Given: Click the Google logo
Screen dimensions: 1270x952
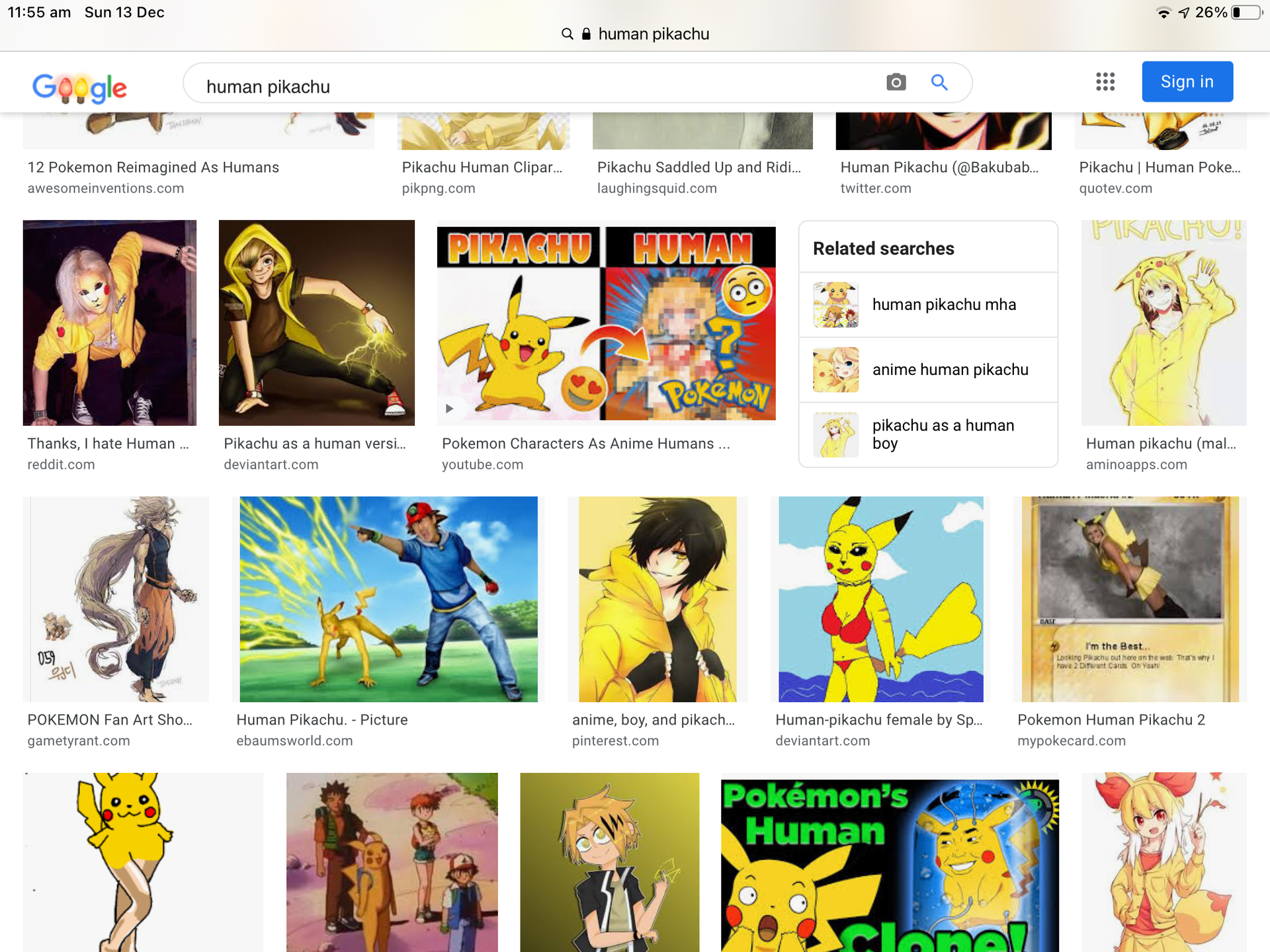Looking at the screenshot, I should pyautogui.click(x=79, y=87).
